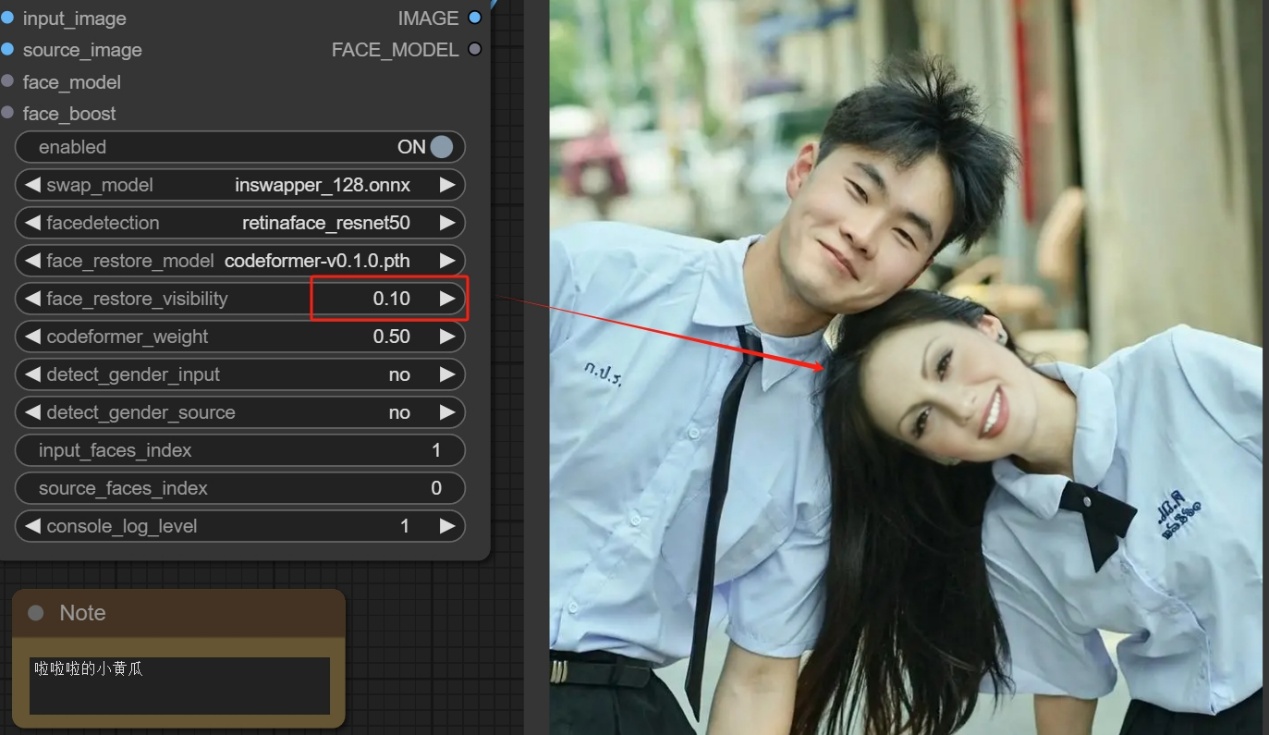Switch detect_gender_source using left arrow
The height and width of the screenshot is (735, 1269).
click(x=33, y=413)
